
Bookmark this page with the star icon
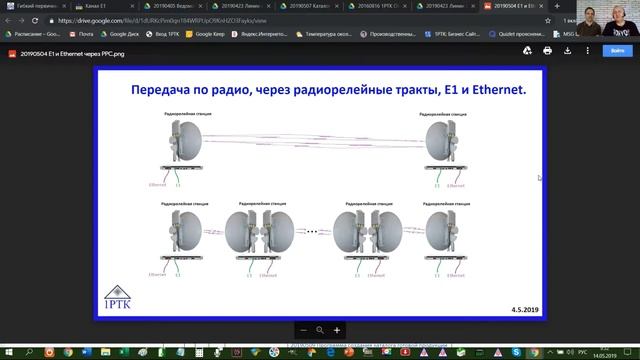click(x=548, y=20)
